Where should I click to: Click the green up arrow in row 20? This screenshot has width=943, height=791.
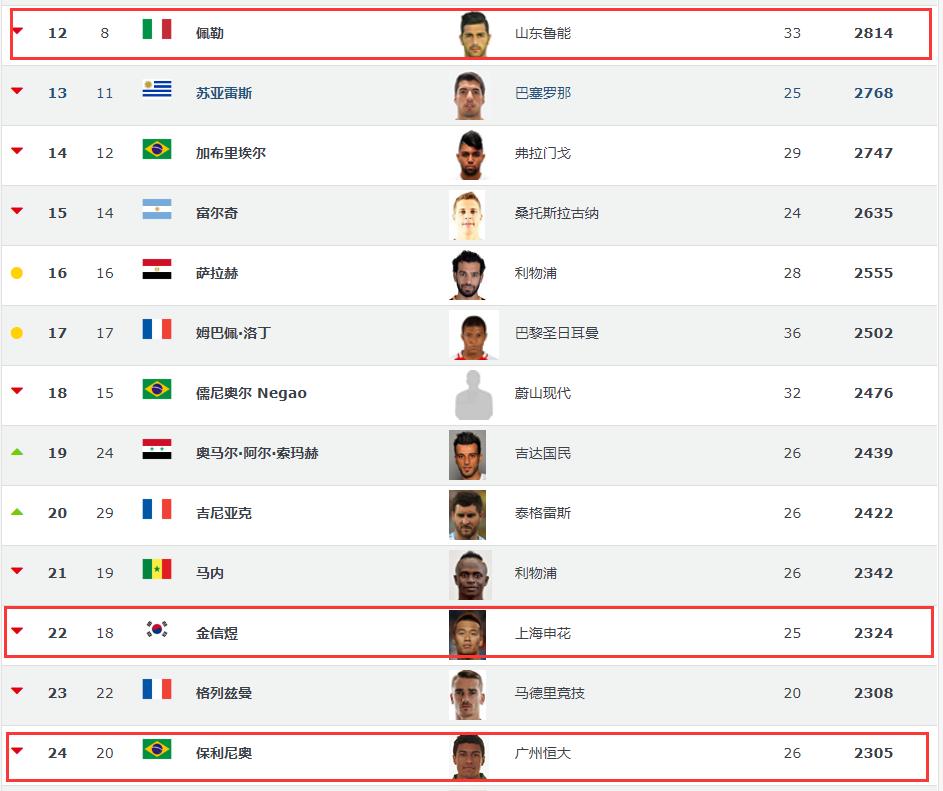(x=17, y=512)
